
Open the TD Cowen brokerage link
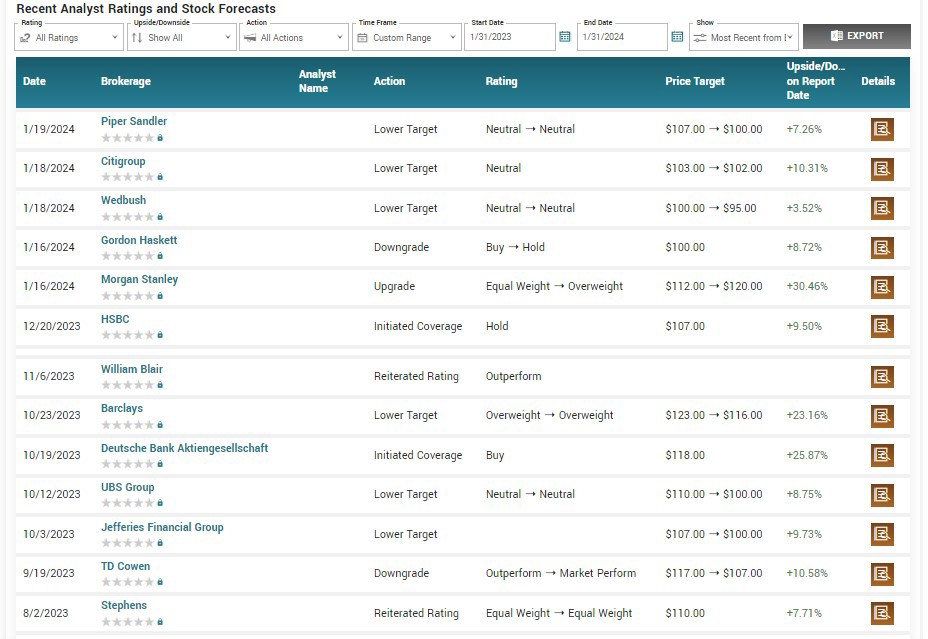(x=125, y=566)
